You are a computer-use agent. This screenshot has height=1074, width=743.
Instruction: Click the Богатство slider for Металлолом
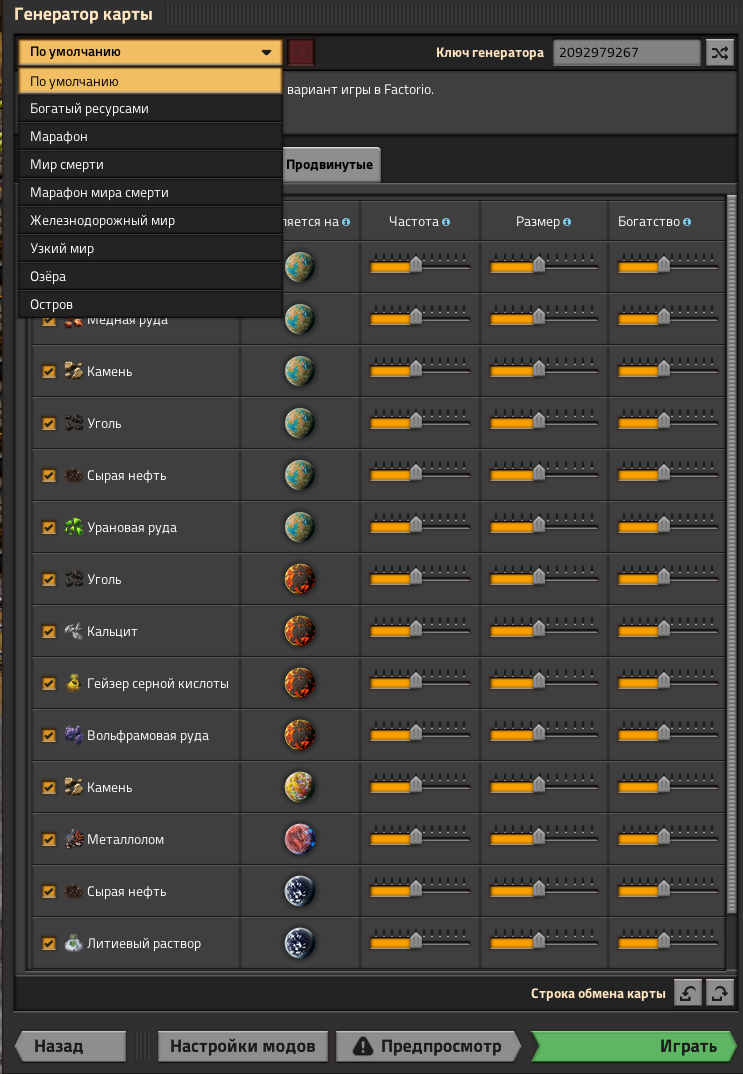point(668,838)
